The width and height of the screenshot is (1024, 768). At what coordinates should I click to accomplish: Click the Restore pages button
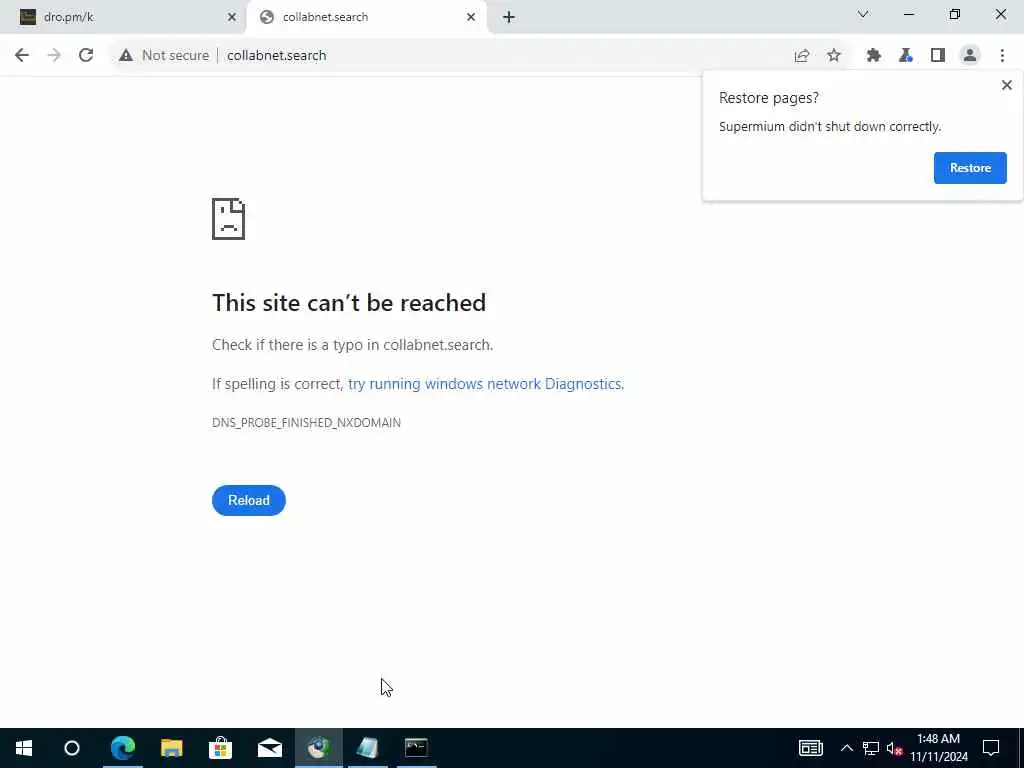point(970,168)
